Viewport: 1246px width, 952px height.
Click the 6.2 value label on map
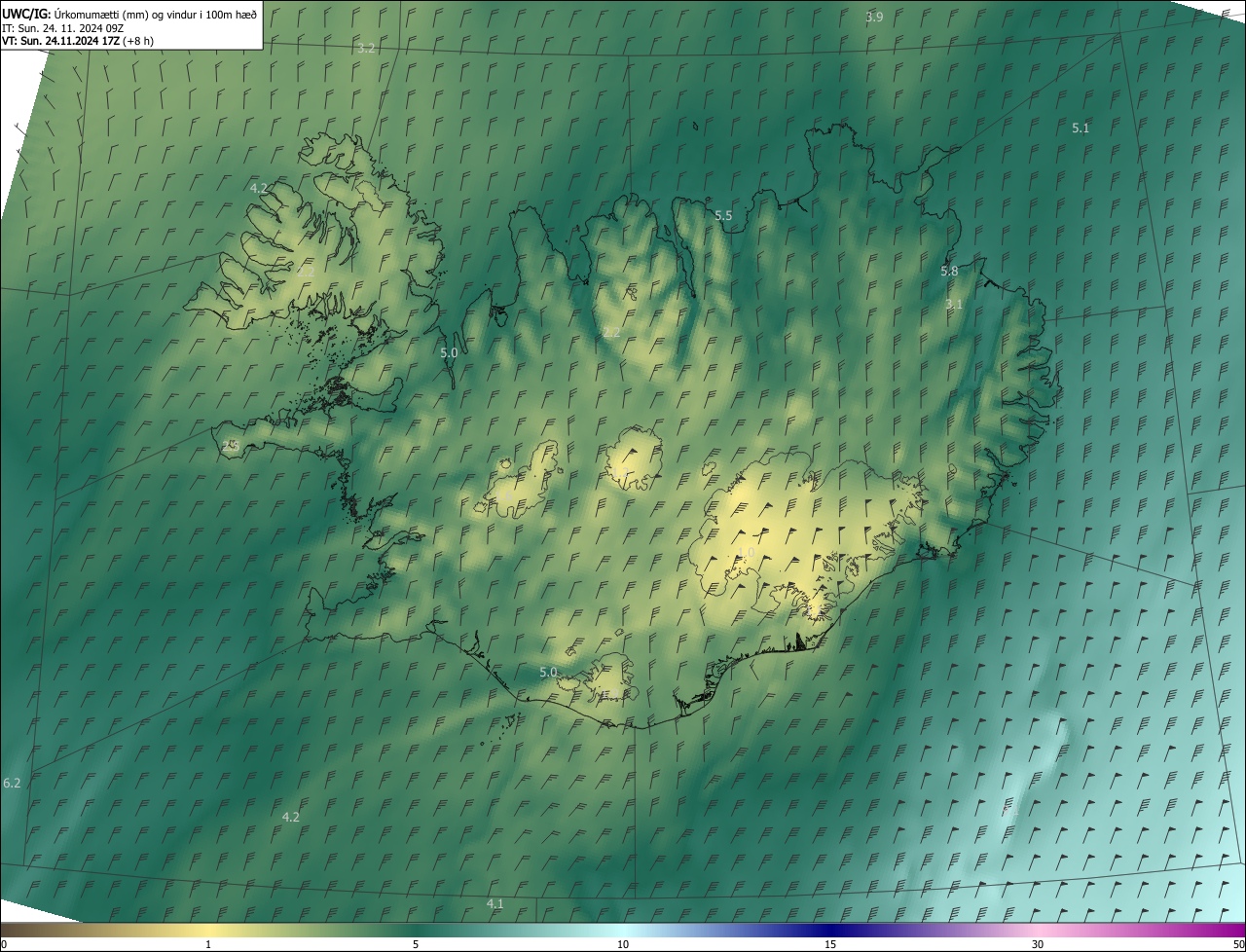(12, 783)
